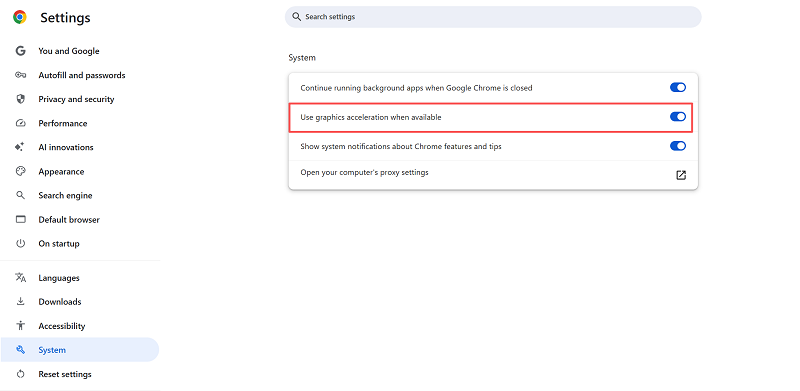Click the key icon for Autofill and passwords
Viewport: 800px width, 391px height.
point(20,75)
